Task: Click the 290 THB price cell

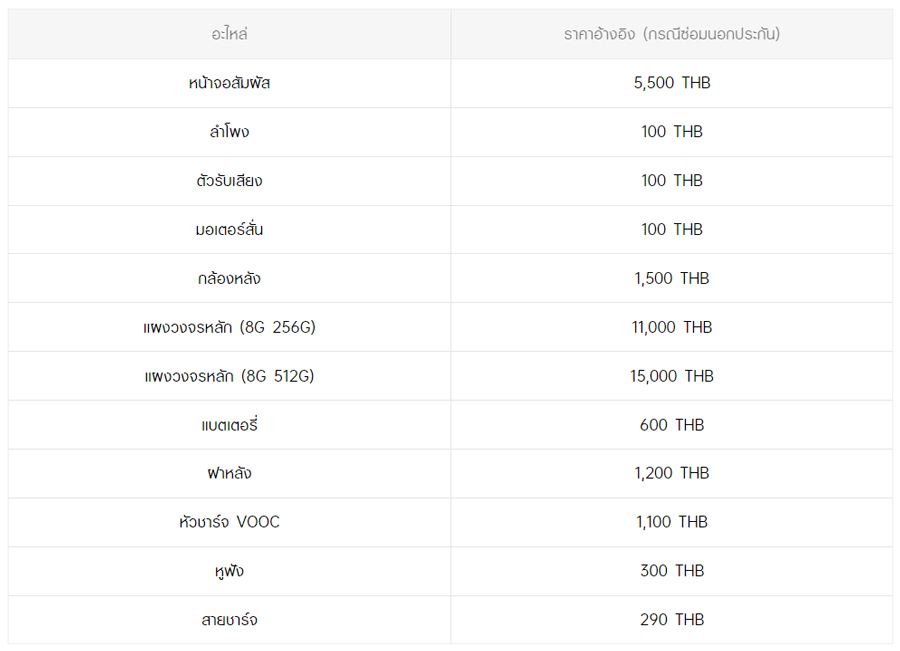Action: coord(671,620)
